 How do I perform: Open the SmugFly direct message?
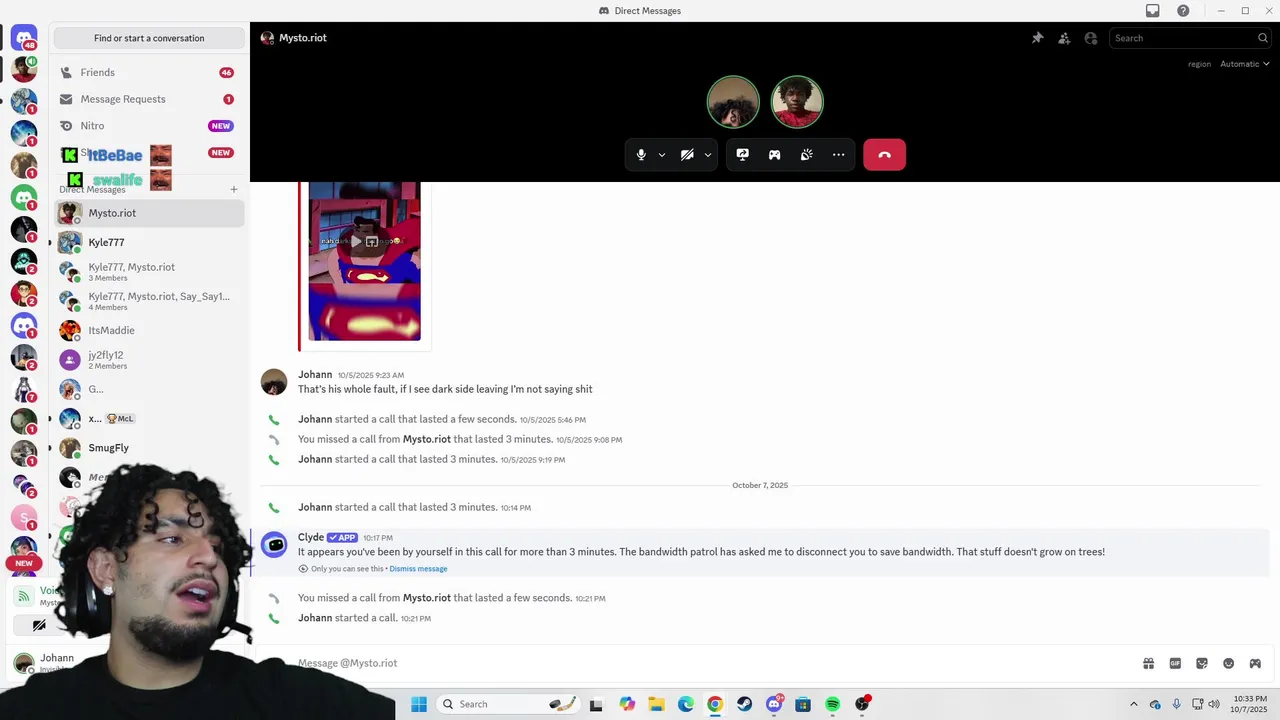click(x=149, y=448)
